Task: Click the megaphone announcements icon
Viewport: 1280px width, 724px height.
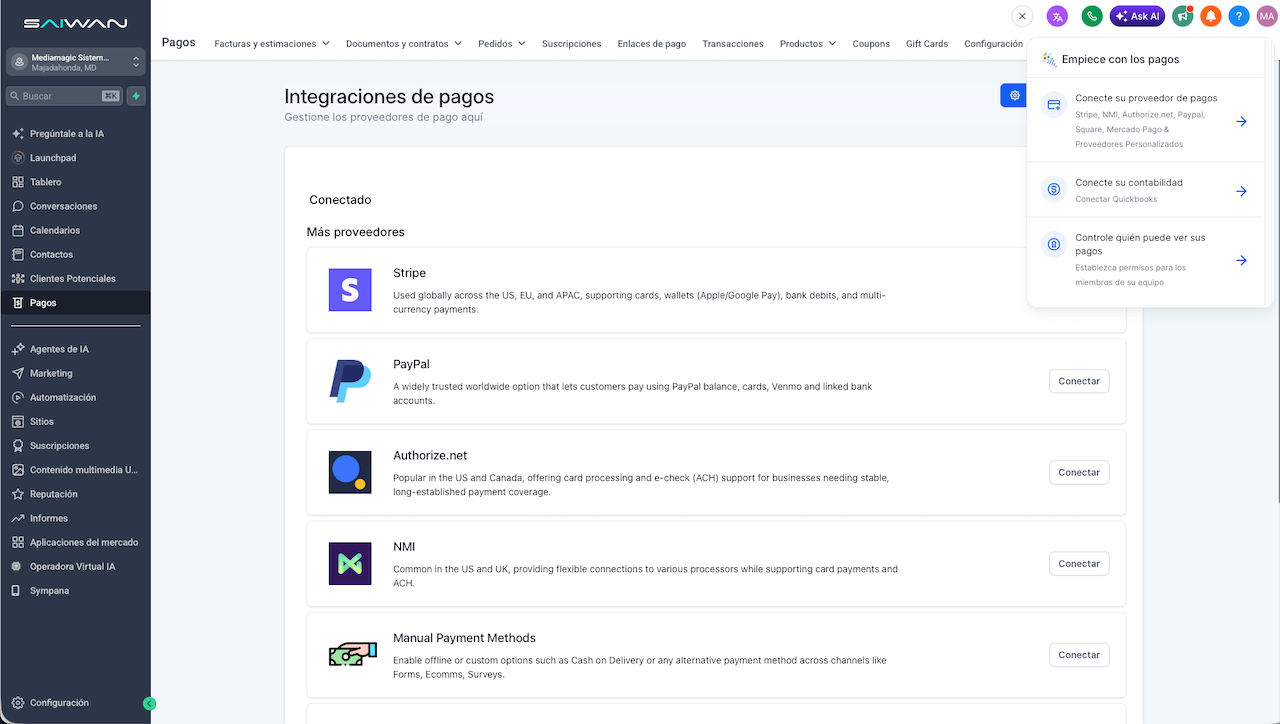Action: 1183,16
